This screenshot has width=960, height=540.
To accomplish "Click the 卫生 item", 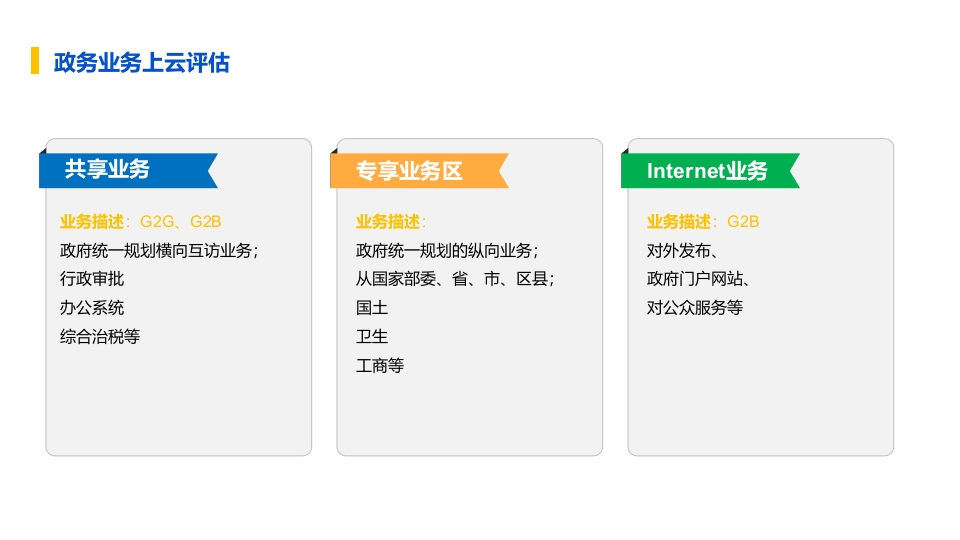I will pos(372,336).
